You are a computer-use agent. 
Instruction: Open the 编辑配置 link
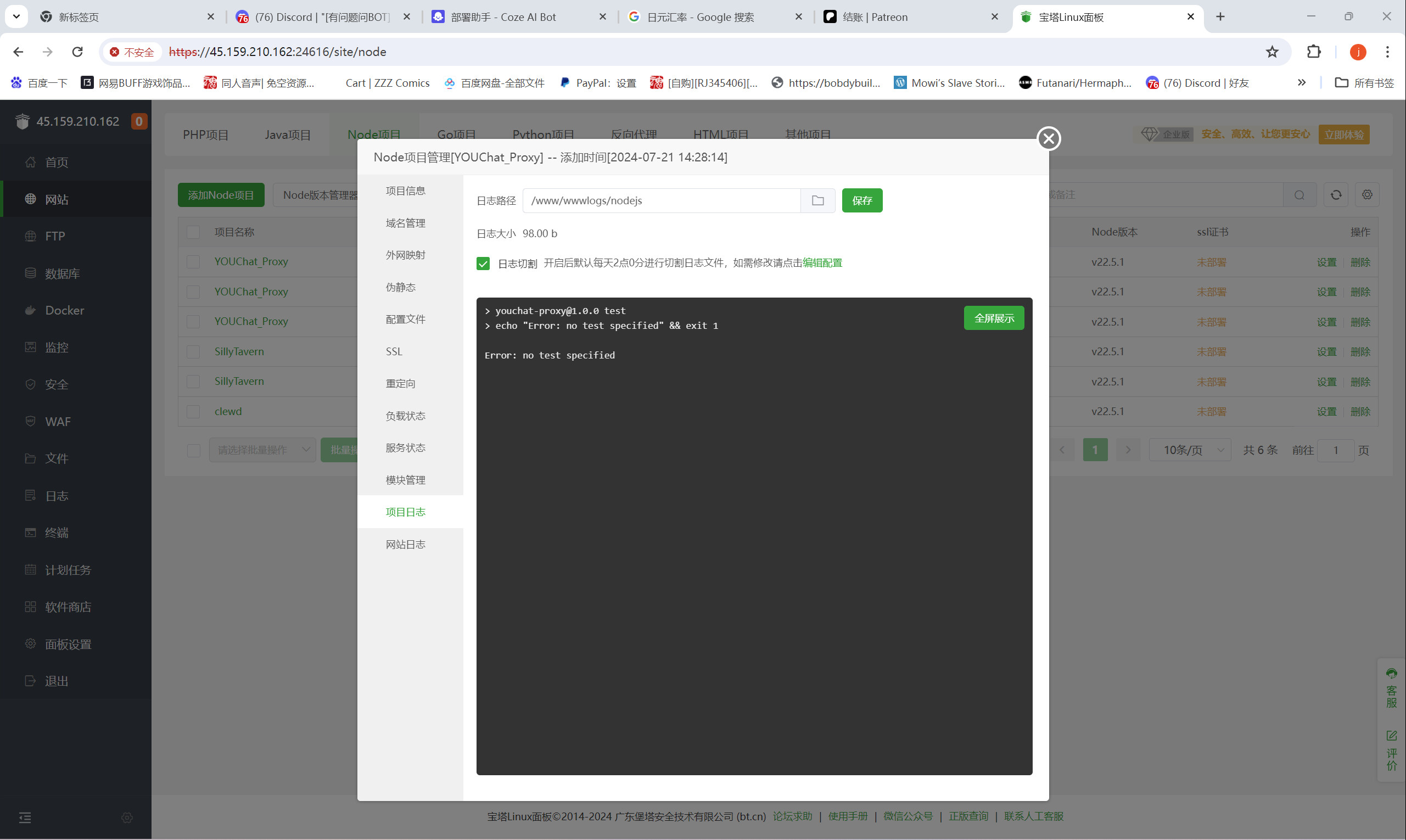822,262
